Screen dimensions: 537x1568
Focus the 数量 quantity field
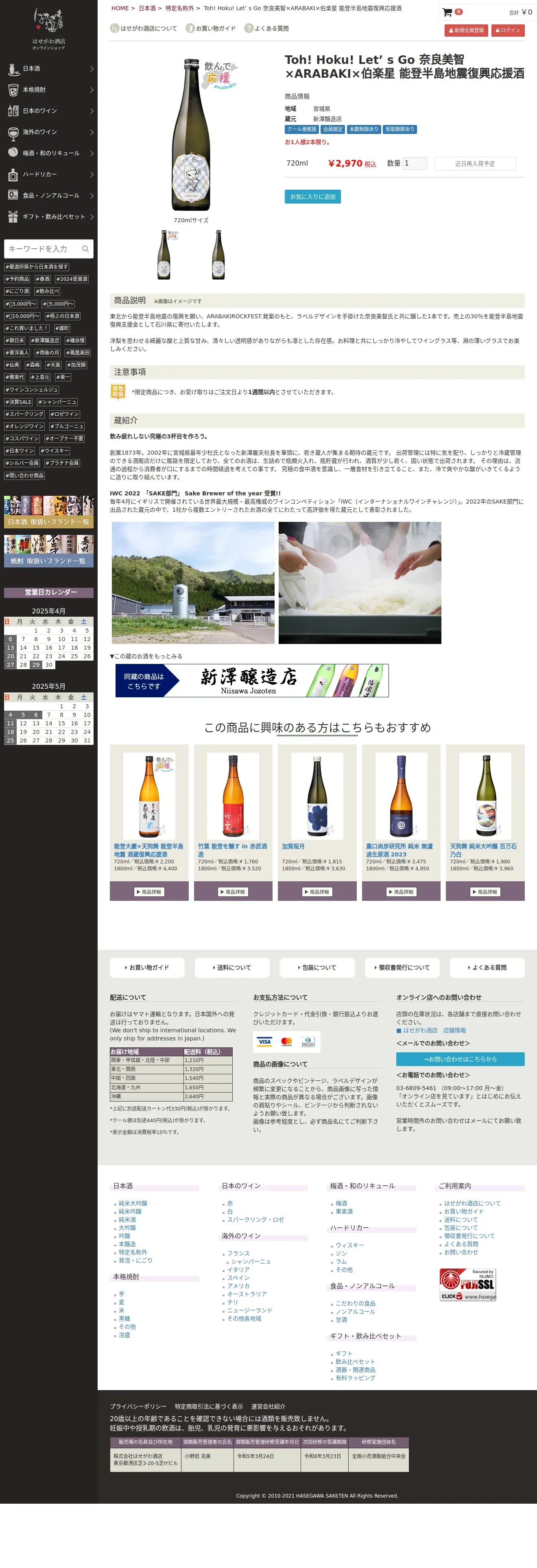[415, 163]
